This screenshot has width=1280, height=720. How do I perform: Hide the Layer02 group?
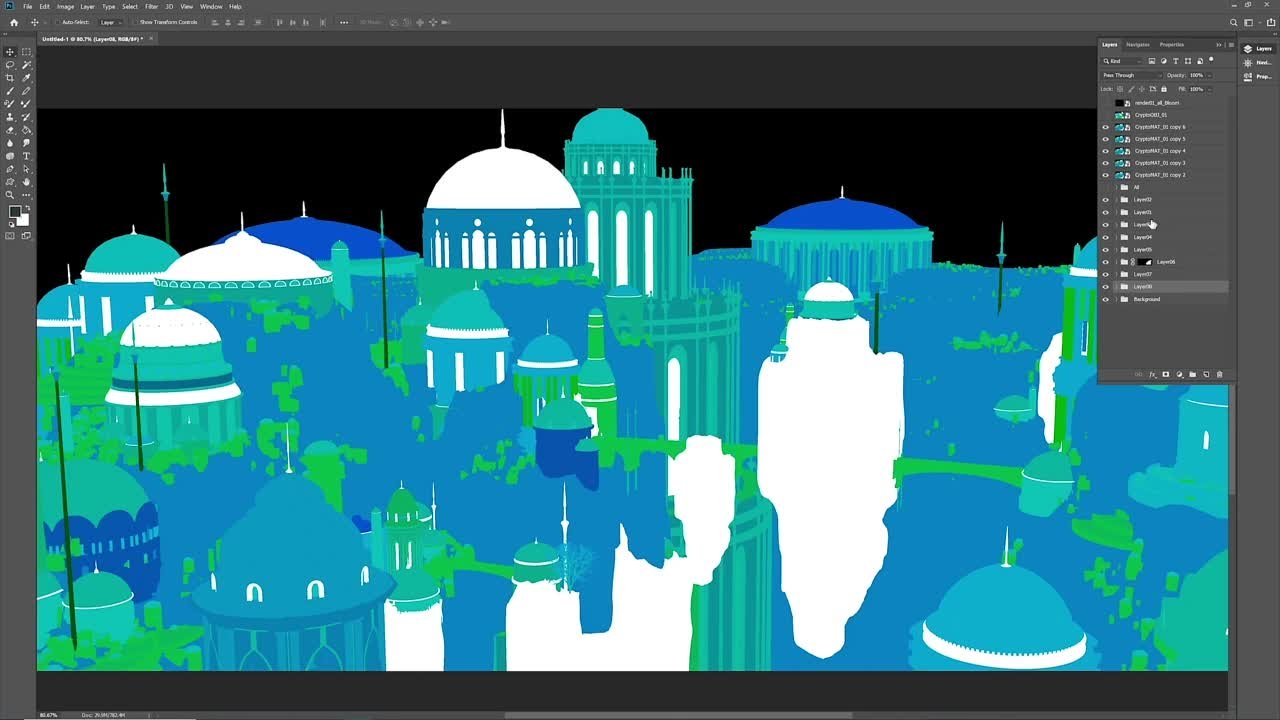[1105, 200]
